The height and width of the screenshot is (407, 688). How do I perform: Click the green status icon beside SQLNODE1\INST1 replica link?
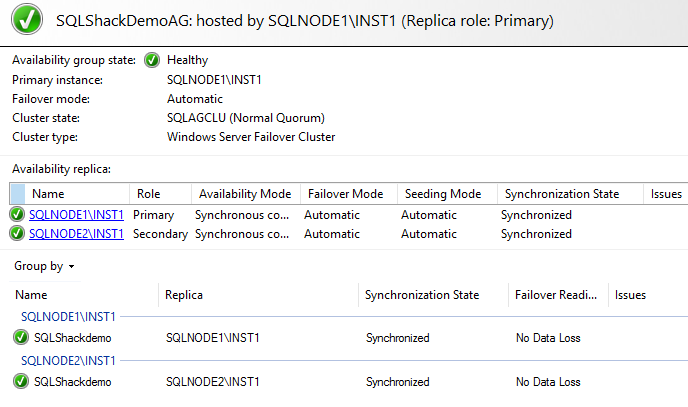pyautogui.click(x=17, y=215)
